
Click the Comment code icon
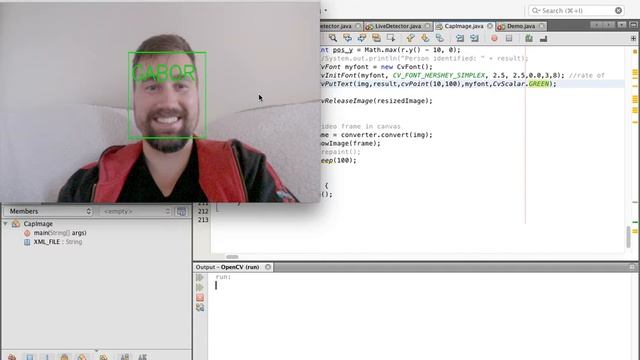coord(529,38)
